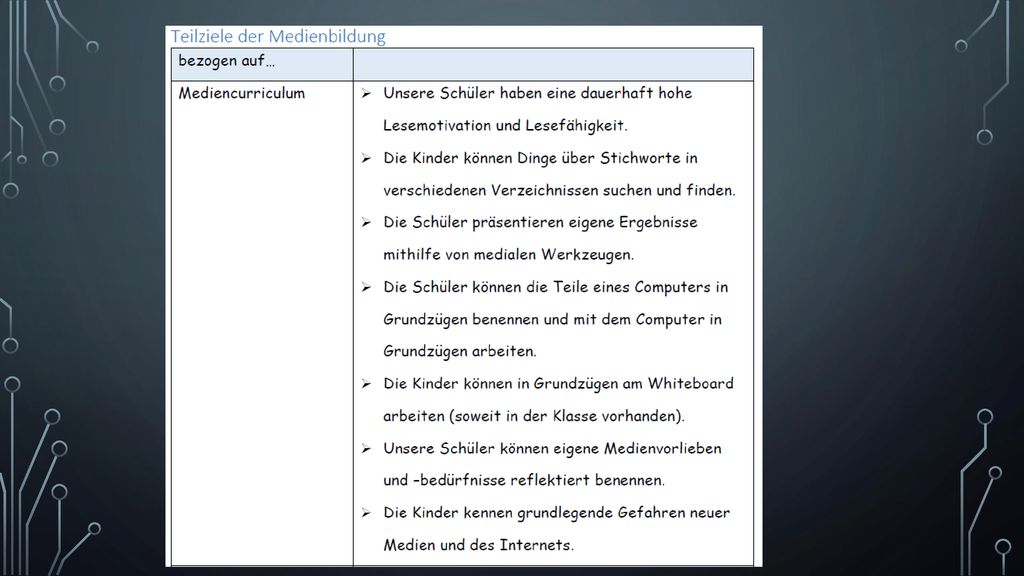1024x576 pixels.
Task: Click the heading 'Teilziele der Medienbildung'
Action: click(278, 36)
